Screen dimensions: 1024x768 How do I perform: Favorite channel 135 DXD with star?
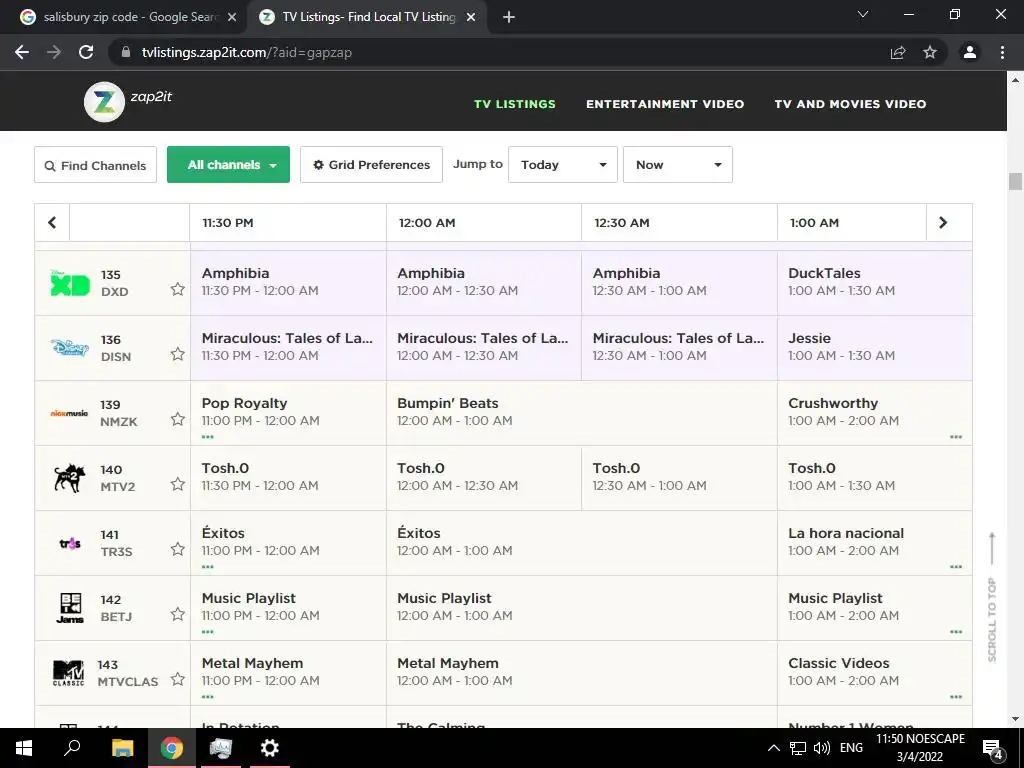[x=178, y=289]
